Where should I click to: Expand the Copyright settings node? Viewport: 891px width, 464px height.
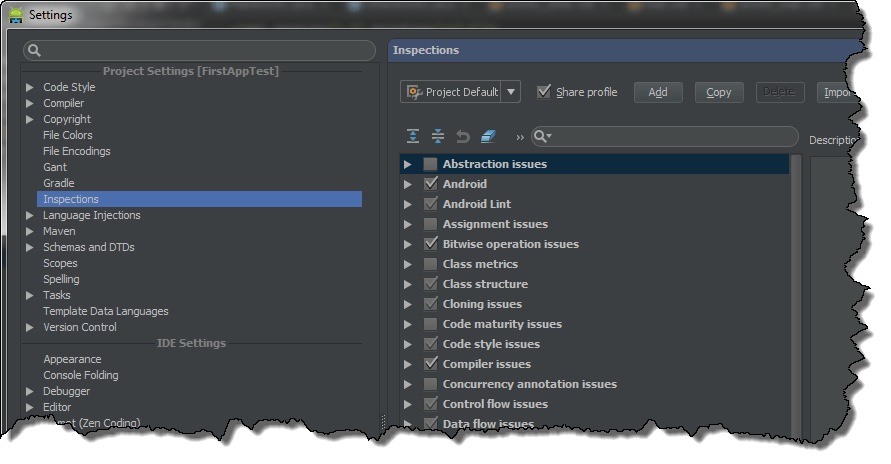click(30, 119)
